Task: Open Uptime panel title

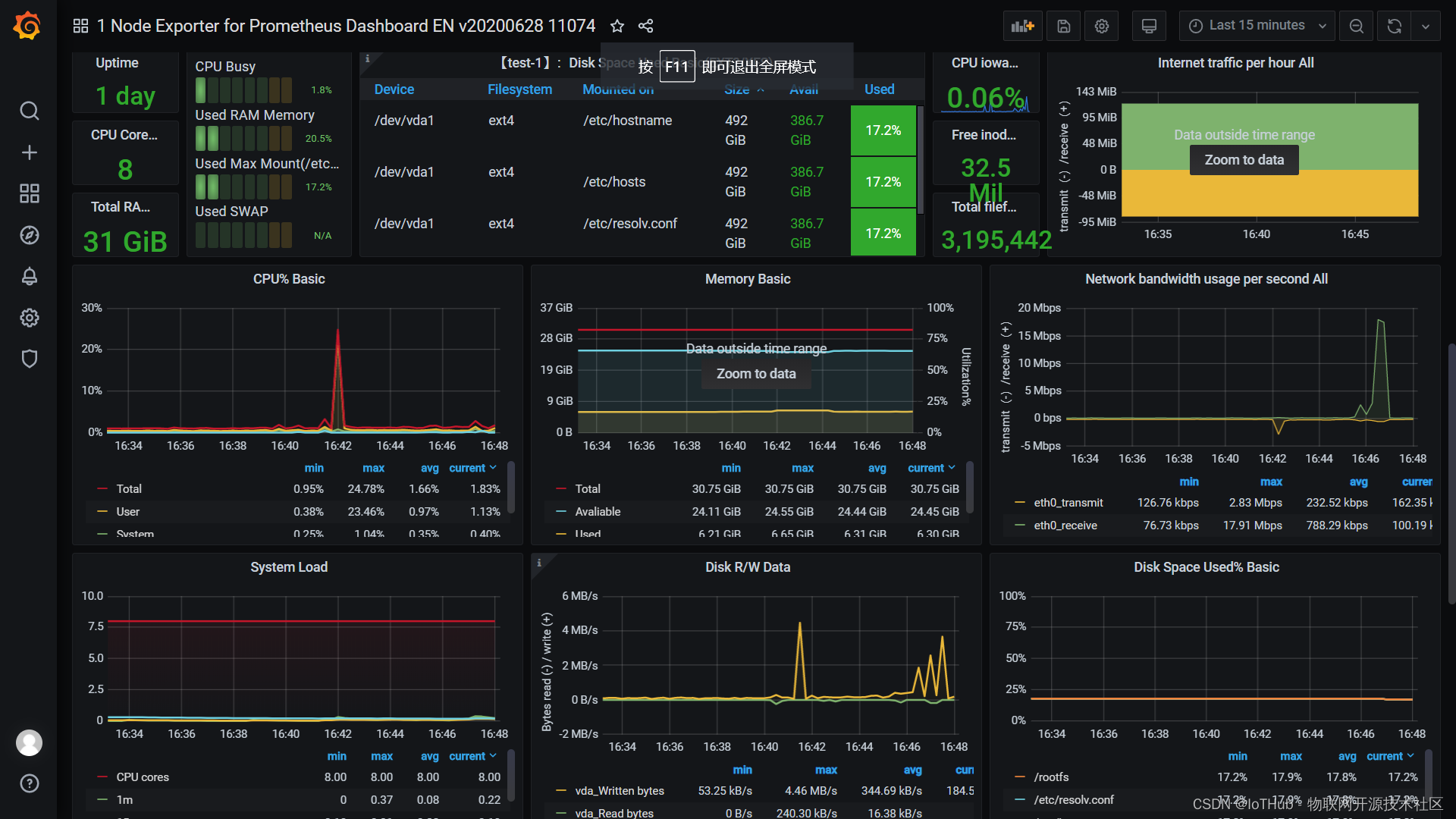Action: point(117,63)
